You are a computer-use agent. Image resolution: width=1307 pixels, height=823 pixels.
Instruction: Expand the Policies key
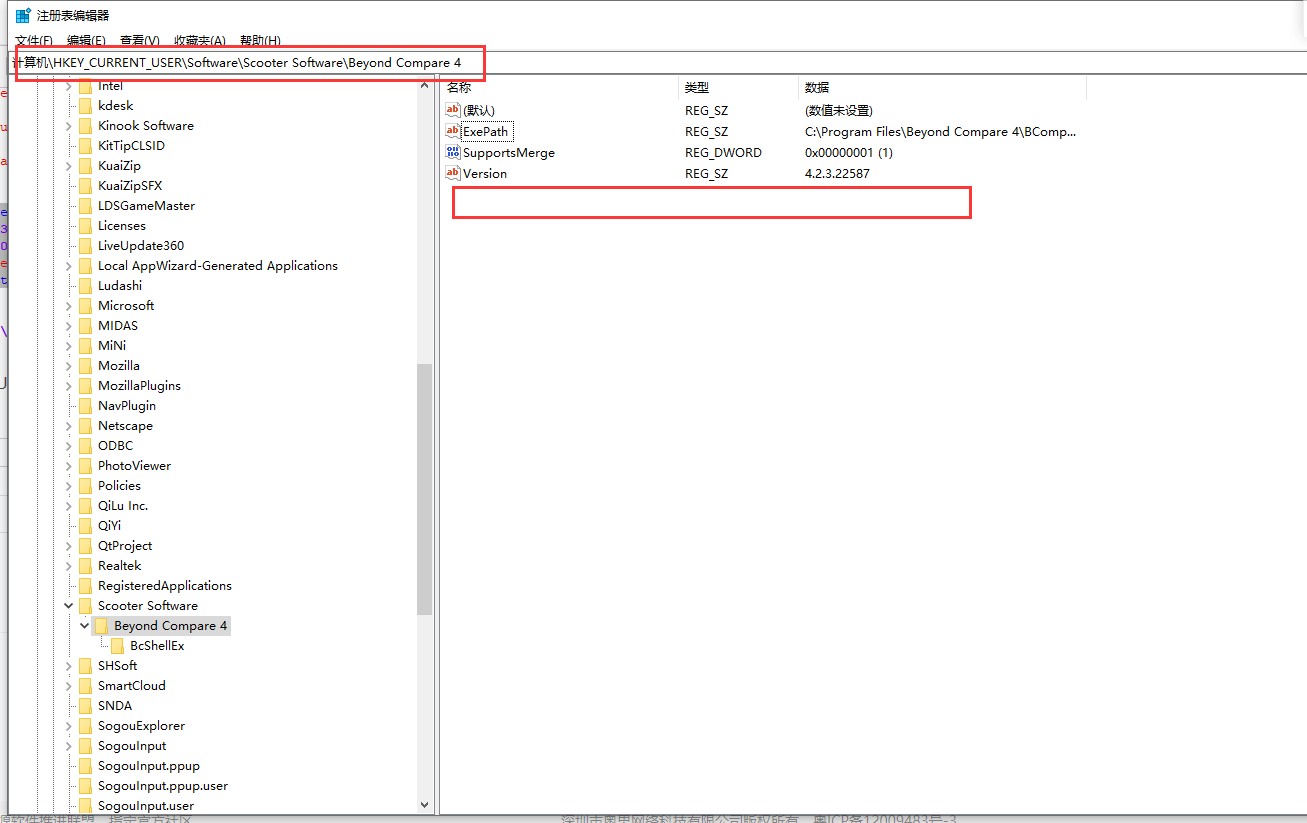point(69,486)
